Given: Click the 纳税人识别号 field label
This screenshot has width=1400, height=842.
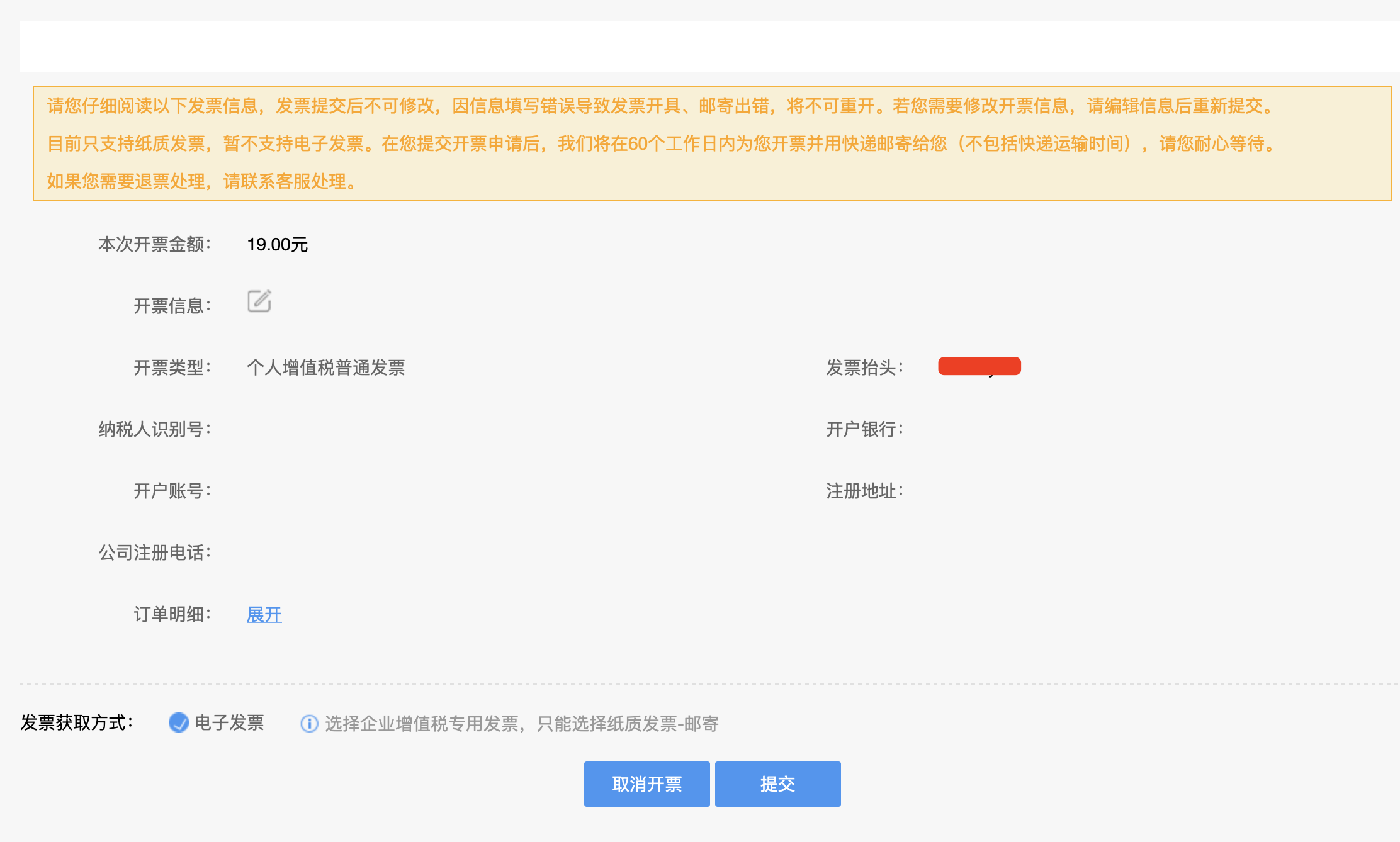Looking at the screenshot, I should pos(154,429).
